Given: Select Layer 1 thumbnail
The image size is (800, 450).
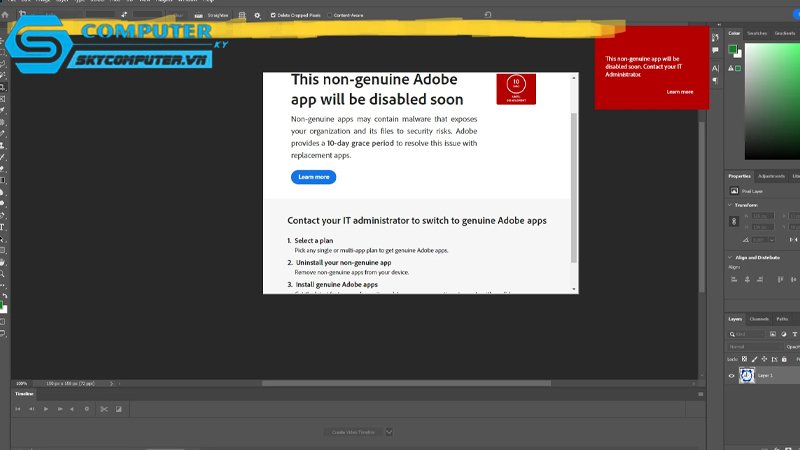Looking at the screenshot, I should (747, 376).
